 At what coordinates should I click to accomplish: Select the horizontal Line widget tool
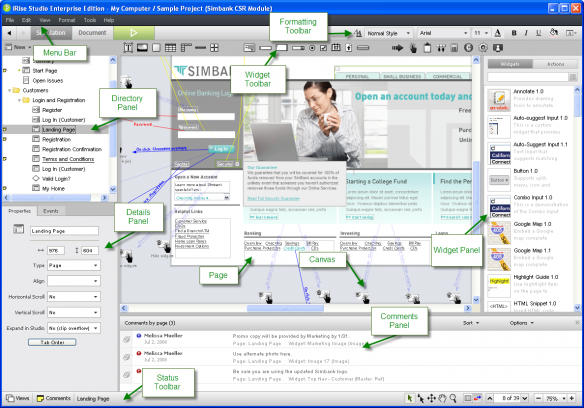(x=200, y=48)
